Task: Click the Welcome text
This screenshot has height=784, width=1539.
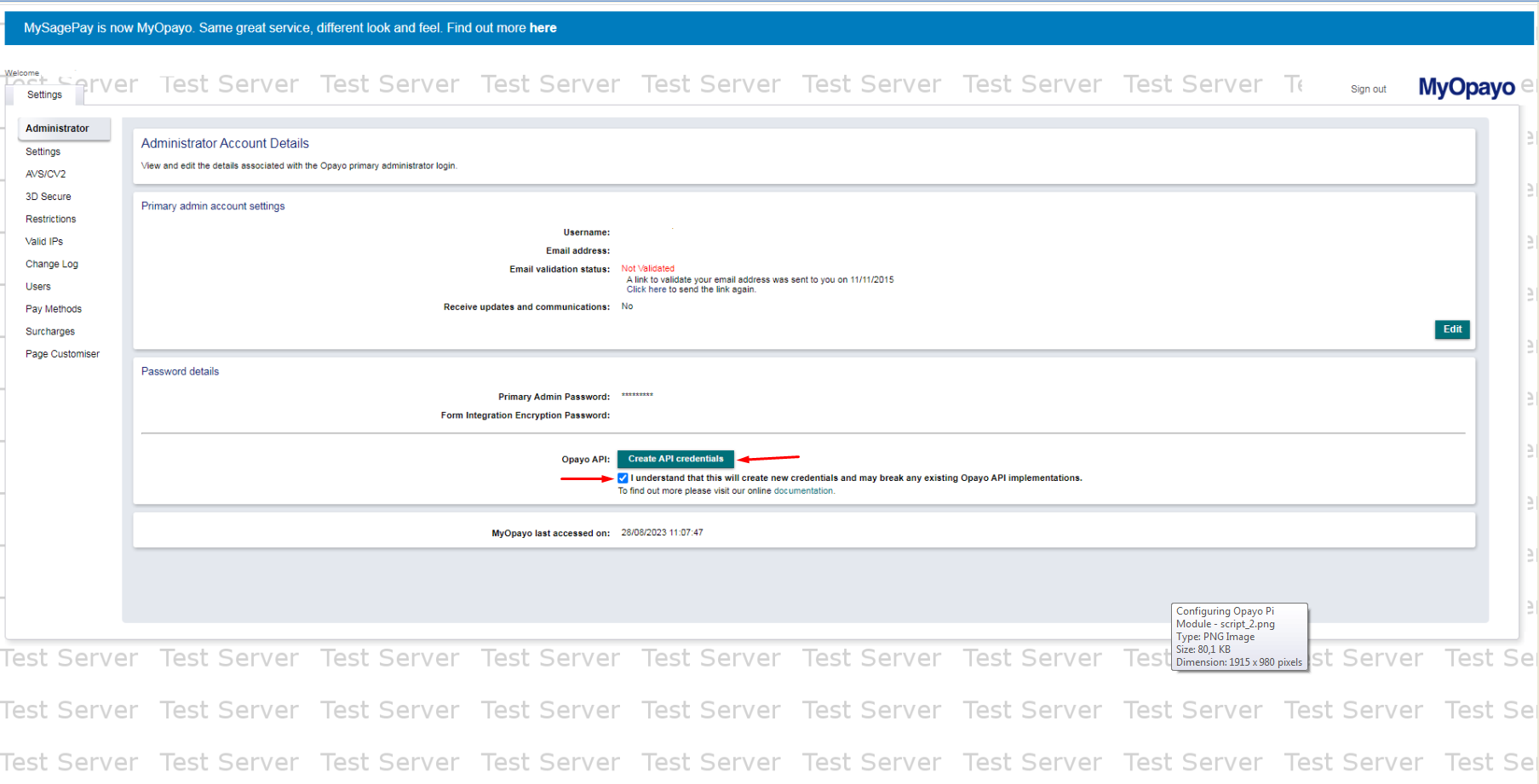Action: point(22,73)
